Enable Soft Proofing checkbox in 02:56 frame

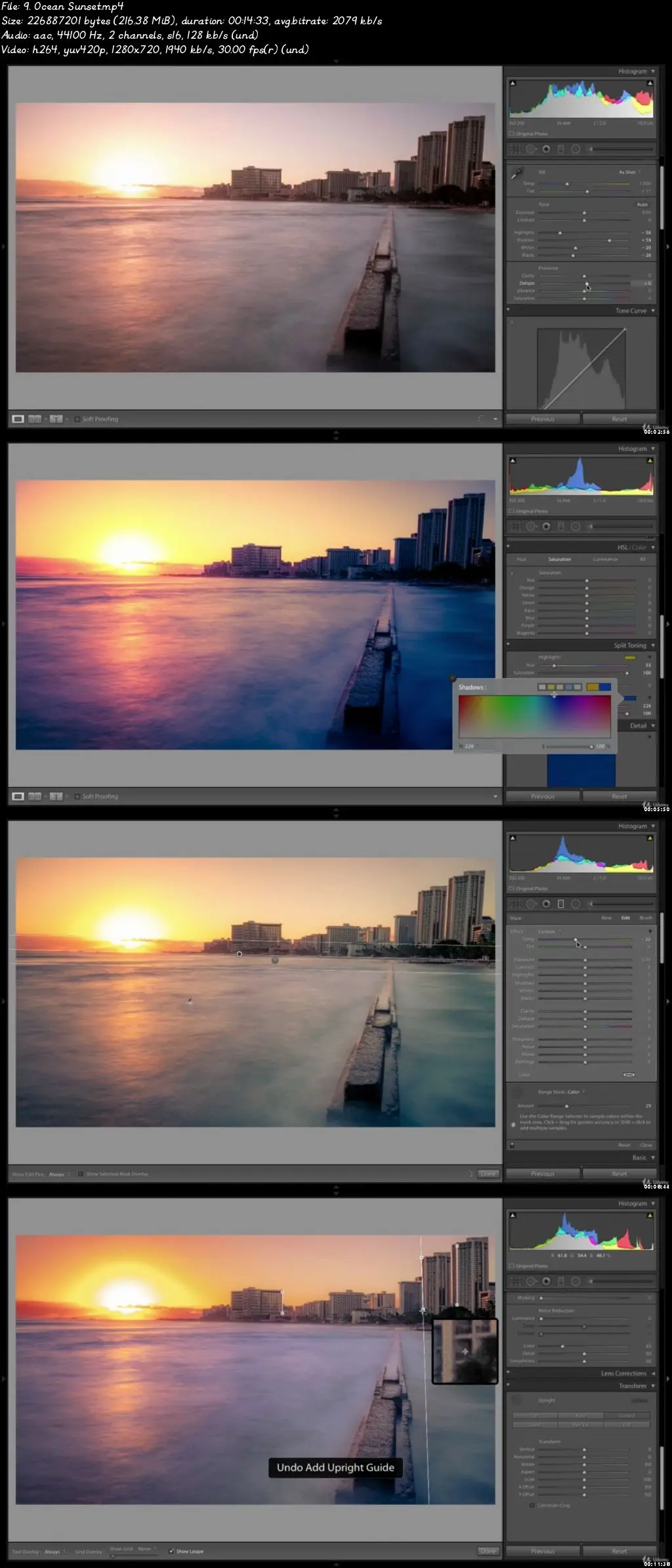click(x=77, y=419)
